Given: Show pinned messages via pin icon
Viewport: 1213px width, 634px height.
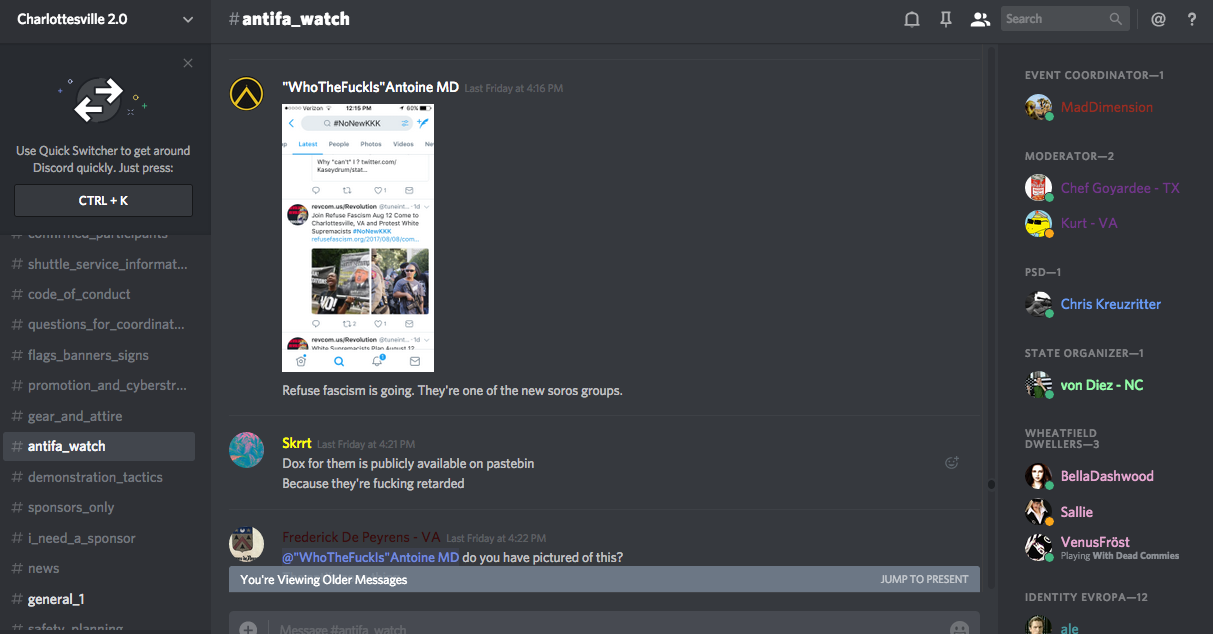Looking at the screenshot, I should (945, 19).
